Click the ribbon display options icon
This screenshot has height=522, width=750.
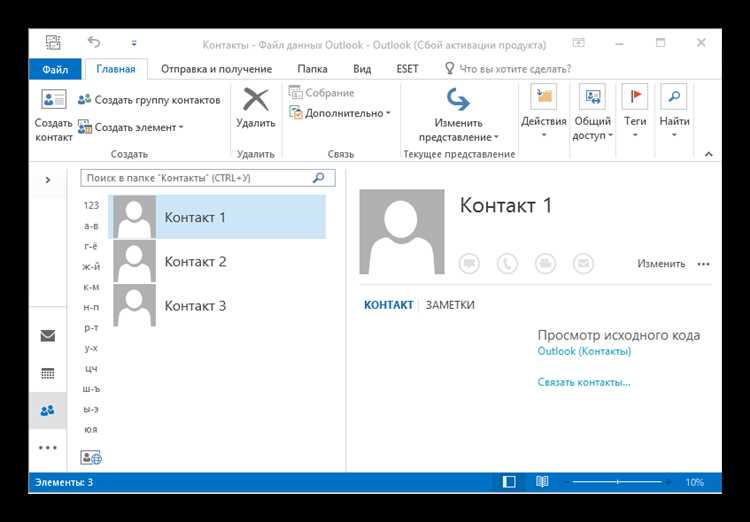tap(578, 43)
